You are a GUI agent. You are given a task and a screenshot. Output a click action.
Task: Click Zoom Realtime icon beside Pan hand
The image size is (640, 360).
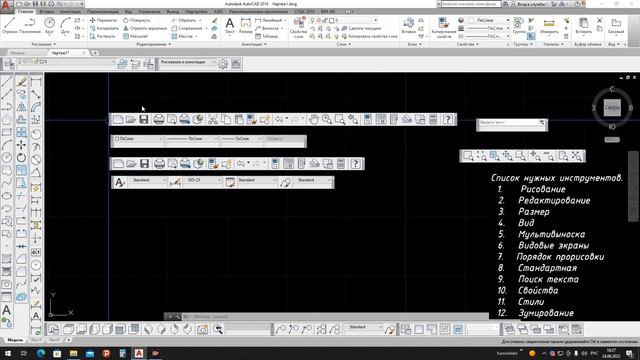pos(327,120)
